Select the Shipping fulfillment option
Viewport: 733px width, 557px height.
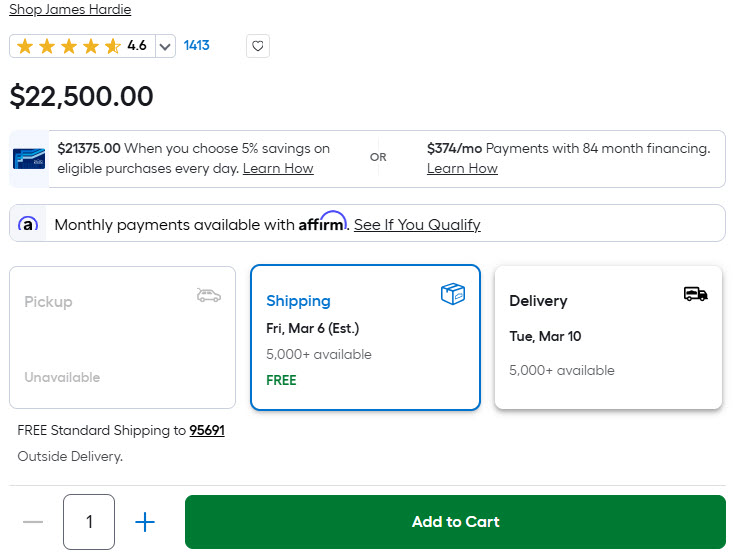(365, 337)
